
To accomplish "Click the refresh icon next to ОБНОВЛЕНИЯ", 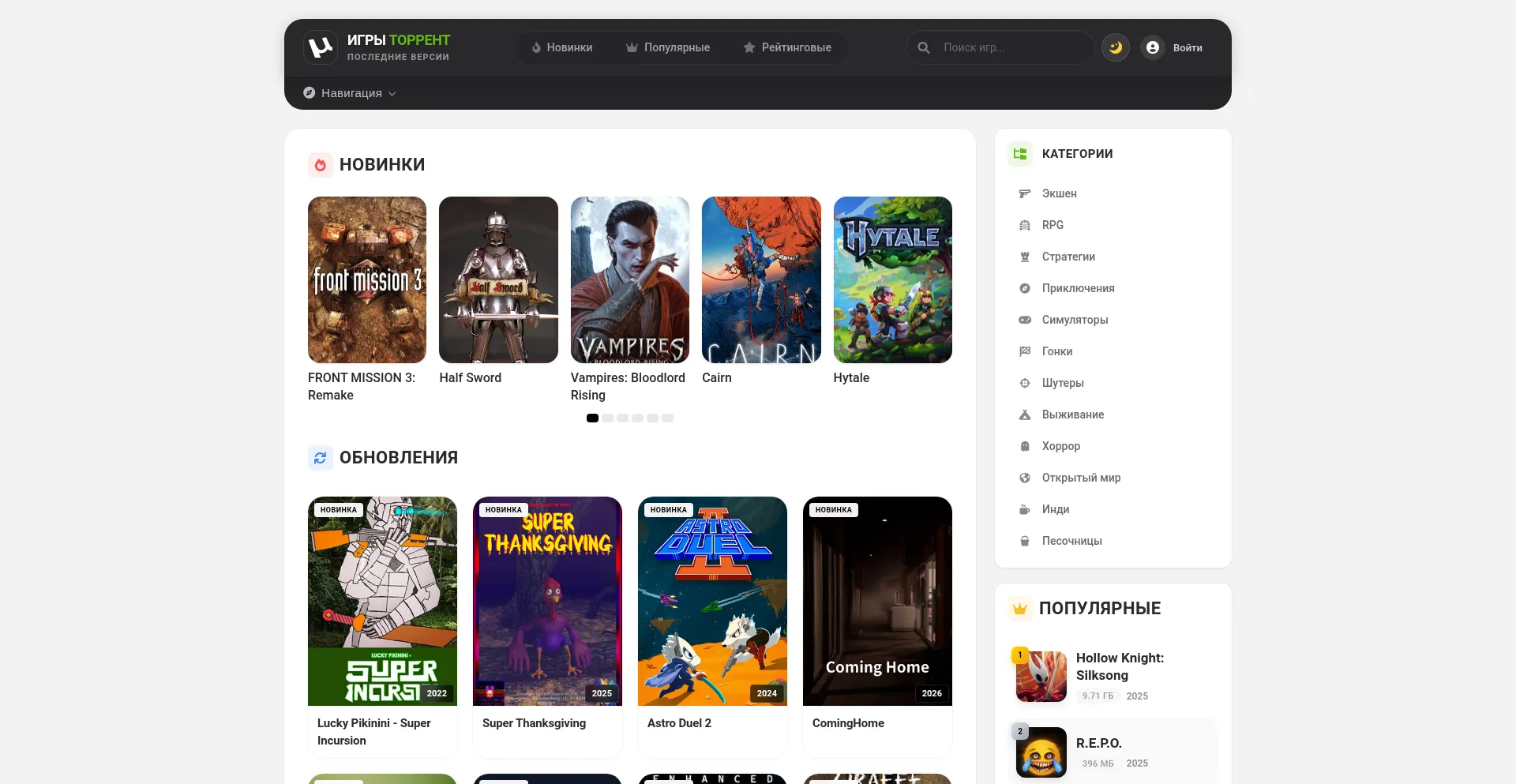I will pyautogui.click(x=321, y=458).
